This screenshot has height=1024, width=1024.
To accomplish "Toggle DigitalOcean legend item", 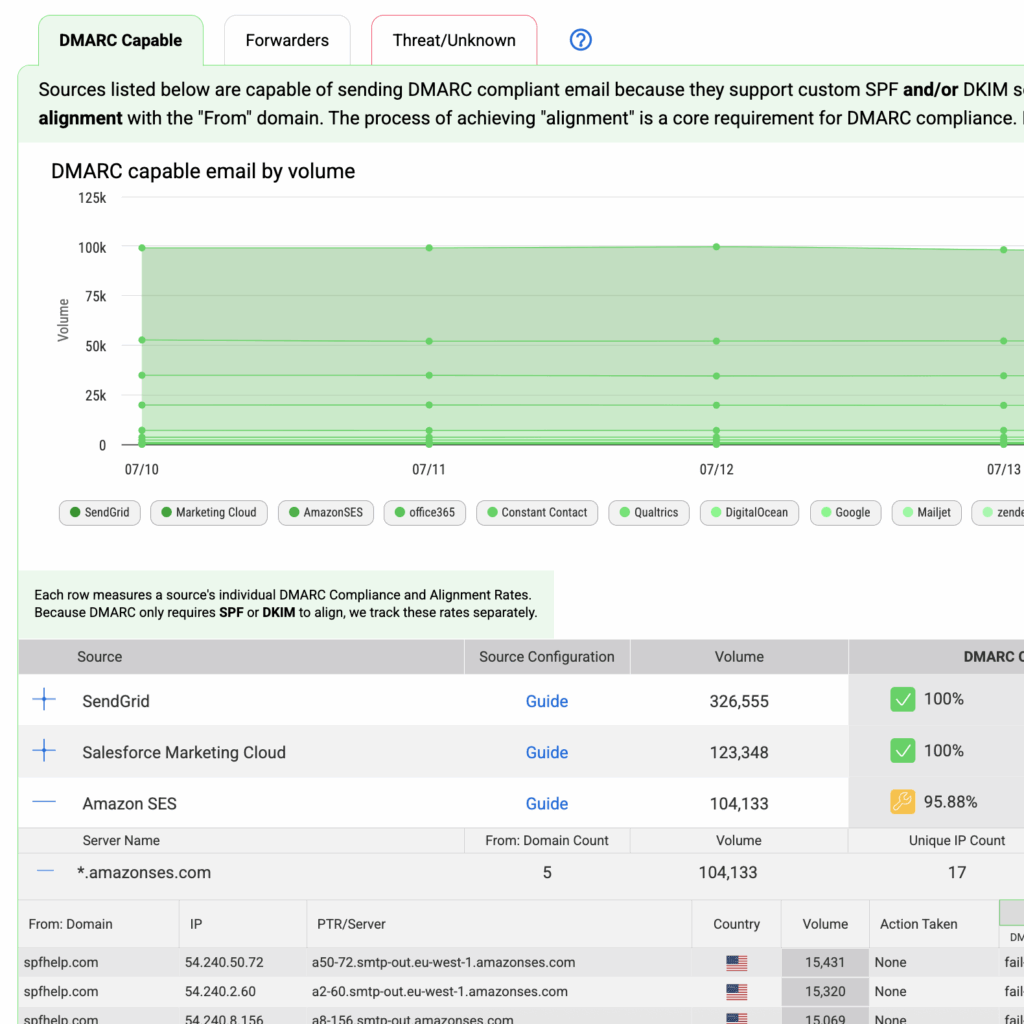I will point(749,513).
